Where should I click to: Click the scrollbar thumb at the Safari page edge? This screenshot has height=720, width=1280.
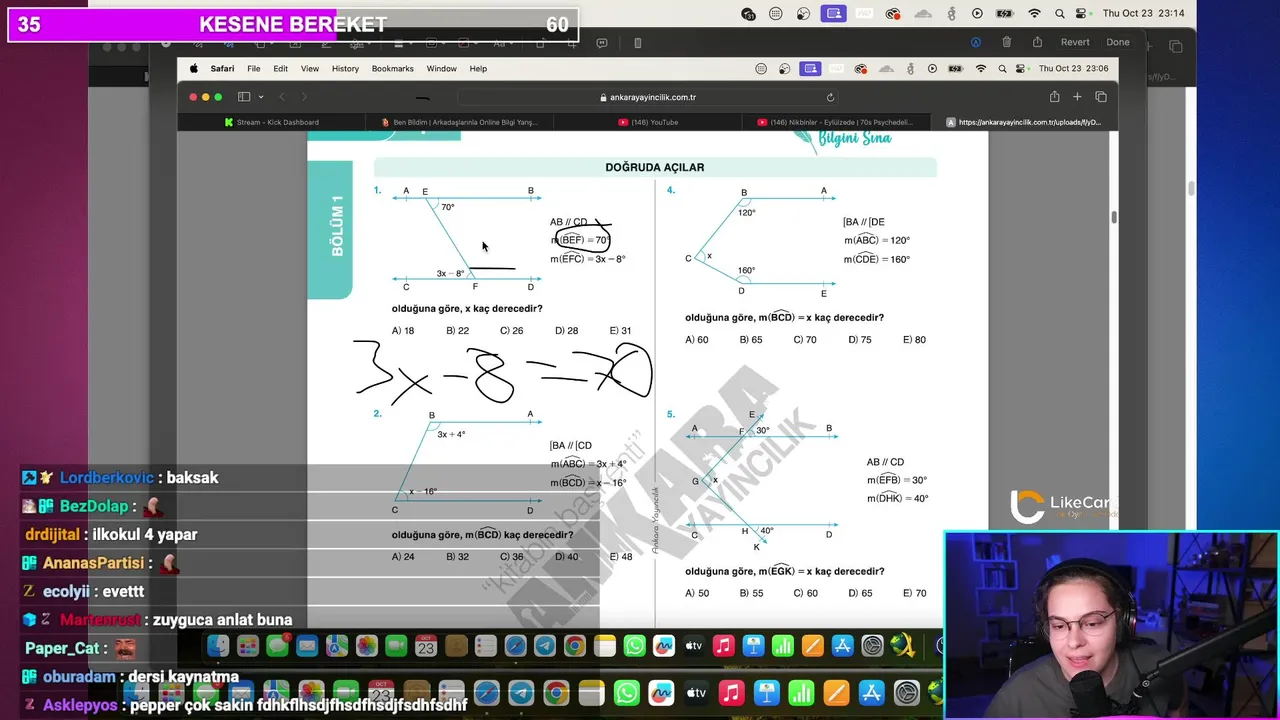coord(1113,217)
